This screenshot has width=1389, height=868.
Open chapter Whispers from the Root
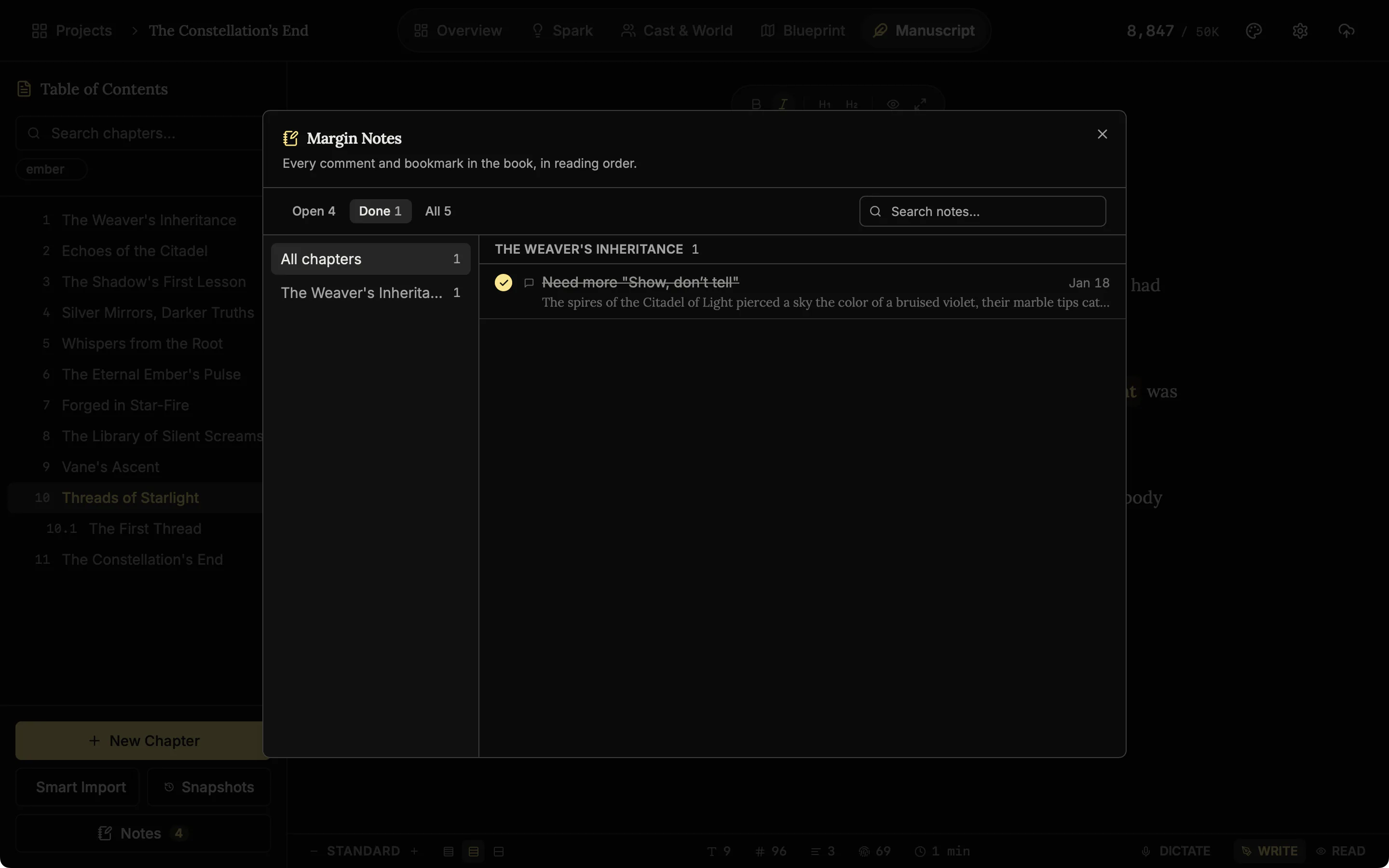(x=142, y=343)
